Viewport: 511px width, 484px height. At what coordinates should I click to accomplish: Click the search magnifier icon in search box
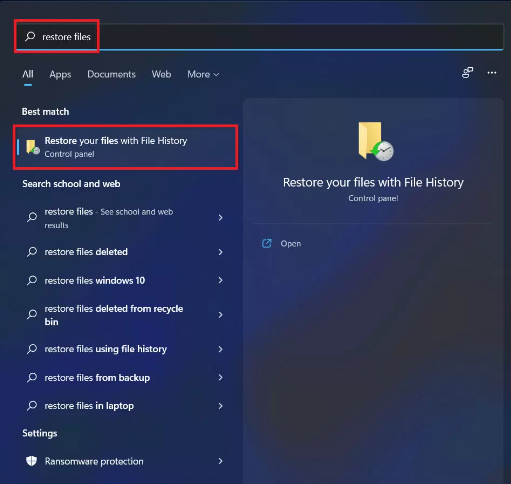pos(30,36)
